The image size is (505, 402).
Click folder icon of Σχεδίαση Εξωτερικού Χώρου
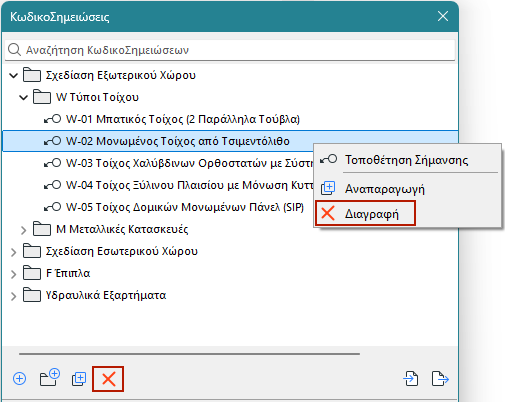[32, 75]
